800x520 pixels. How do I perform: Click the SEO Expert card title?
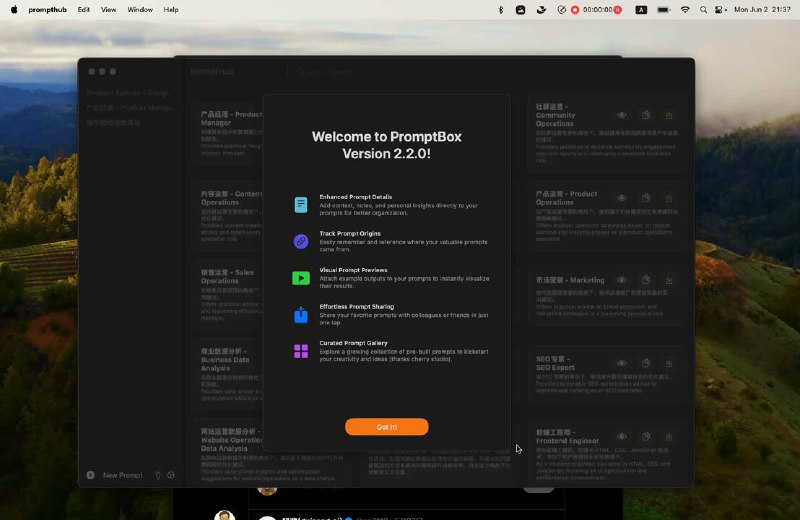[555, 363]
